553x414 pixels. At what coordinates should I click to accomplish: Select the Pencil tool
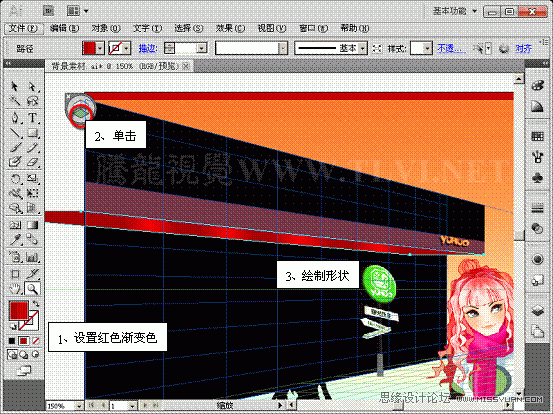click(32, 148)
